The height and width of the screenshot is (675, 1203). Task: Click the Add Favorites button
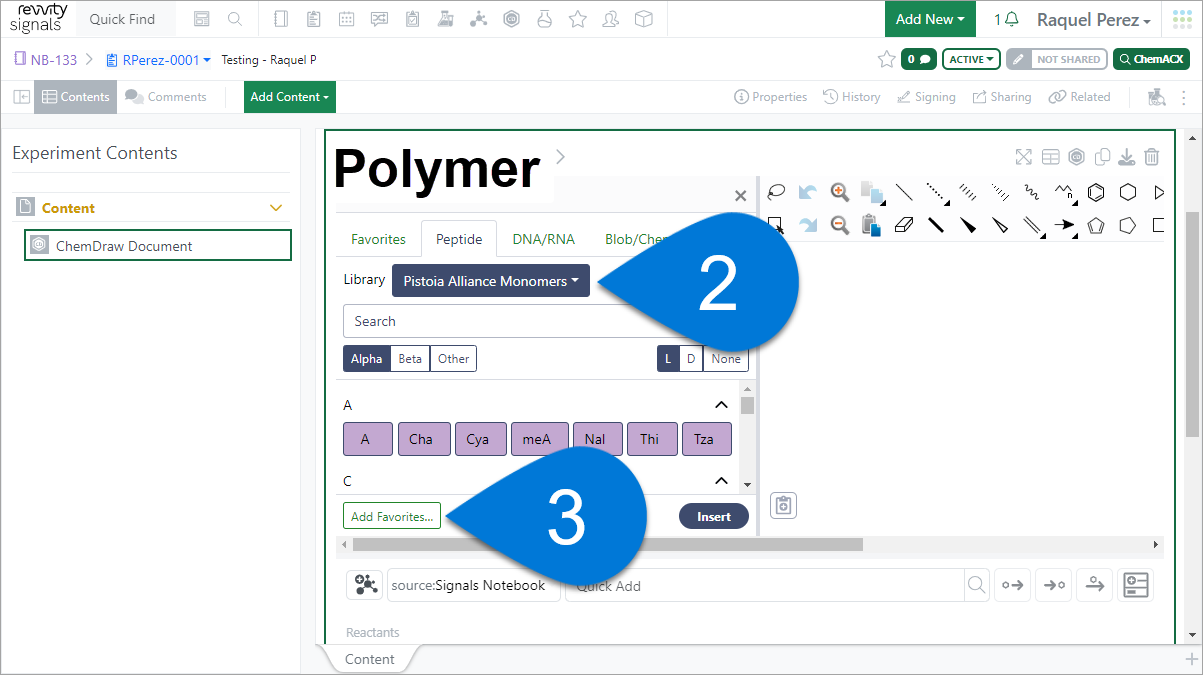tap(392, 516)
